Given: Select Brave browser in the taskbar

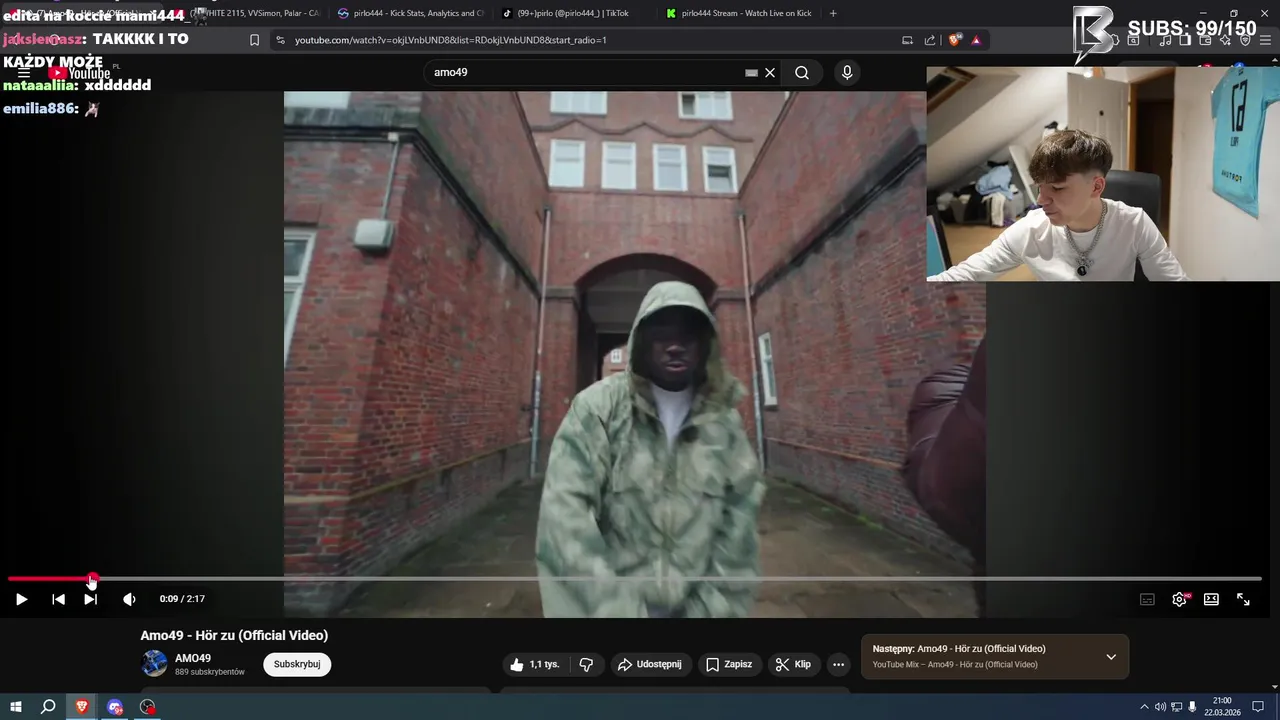Looking at the screenshot, I should pyautogui.click(x=82, y=707).
